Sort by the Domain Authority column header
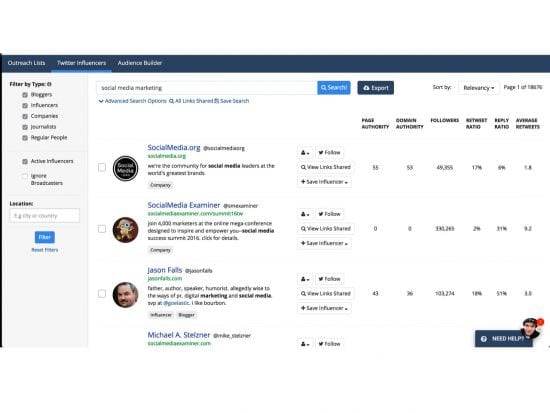Image resolution: width=550 pixels, height=413 pixels. pyautogui.click(x=410, y=124)
